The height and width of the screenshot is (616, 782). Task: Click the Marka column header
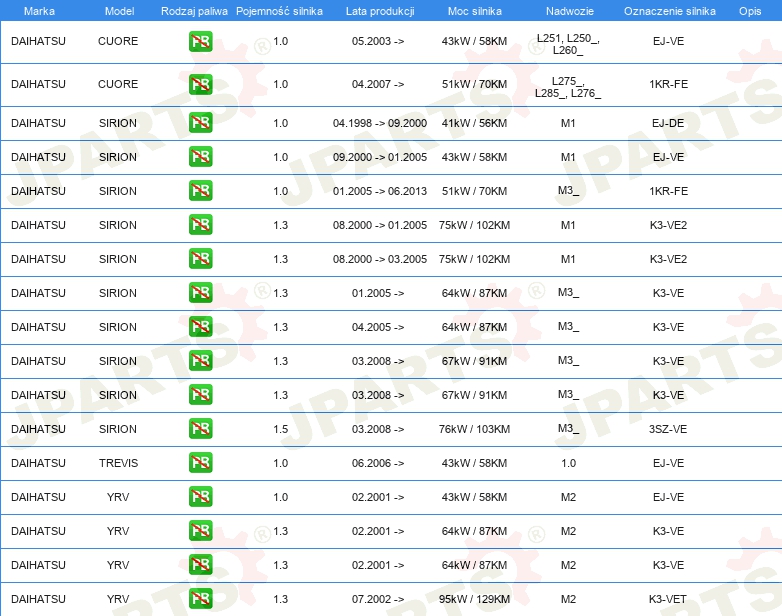(x=39, y=11)
